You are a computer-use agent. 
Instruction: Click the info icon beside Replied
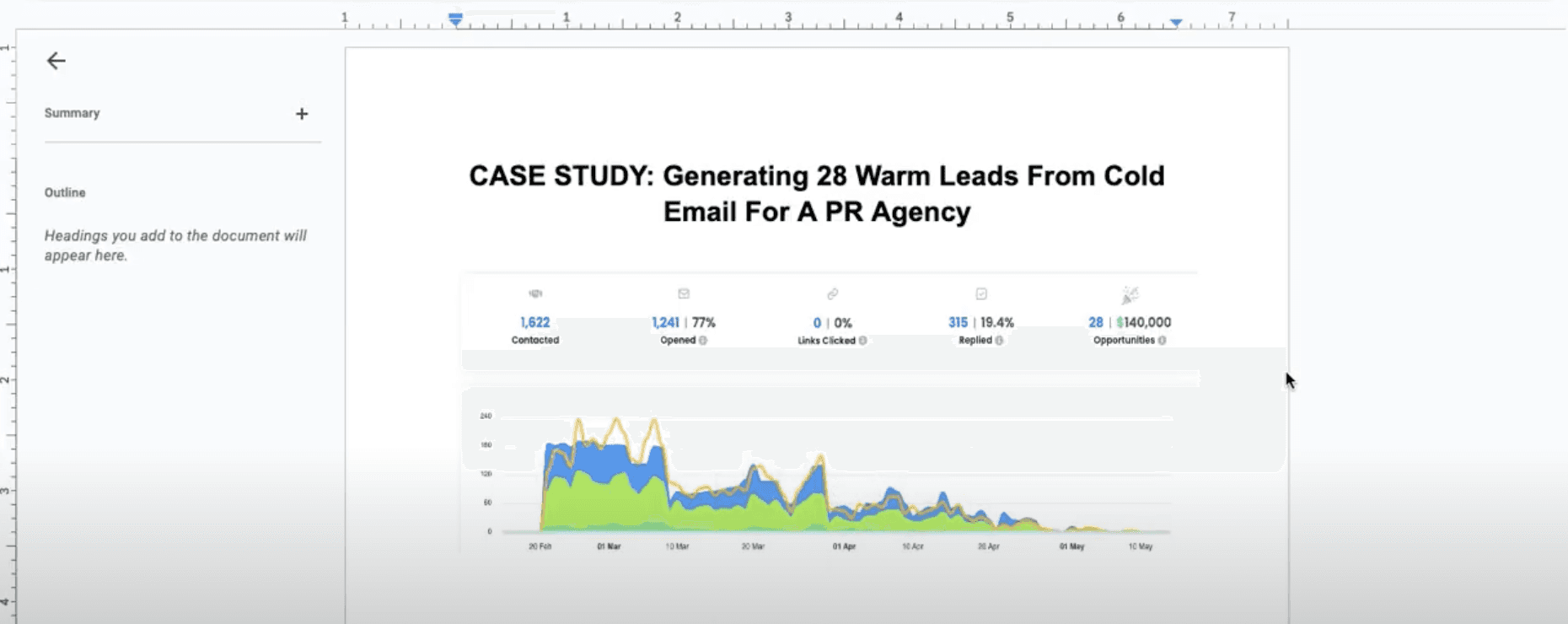(x=999, y=341)
